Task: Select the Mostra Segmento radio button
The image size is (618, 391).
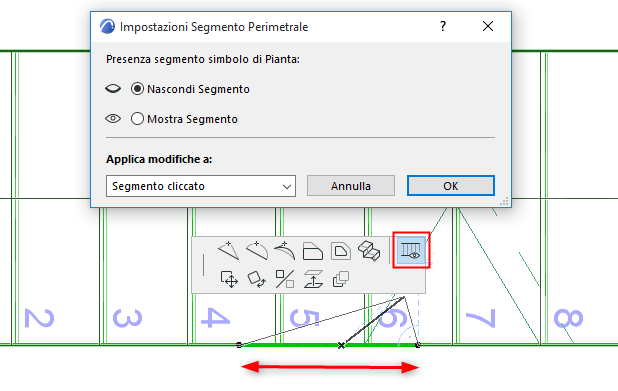Action: click(x=137, y=119)
